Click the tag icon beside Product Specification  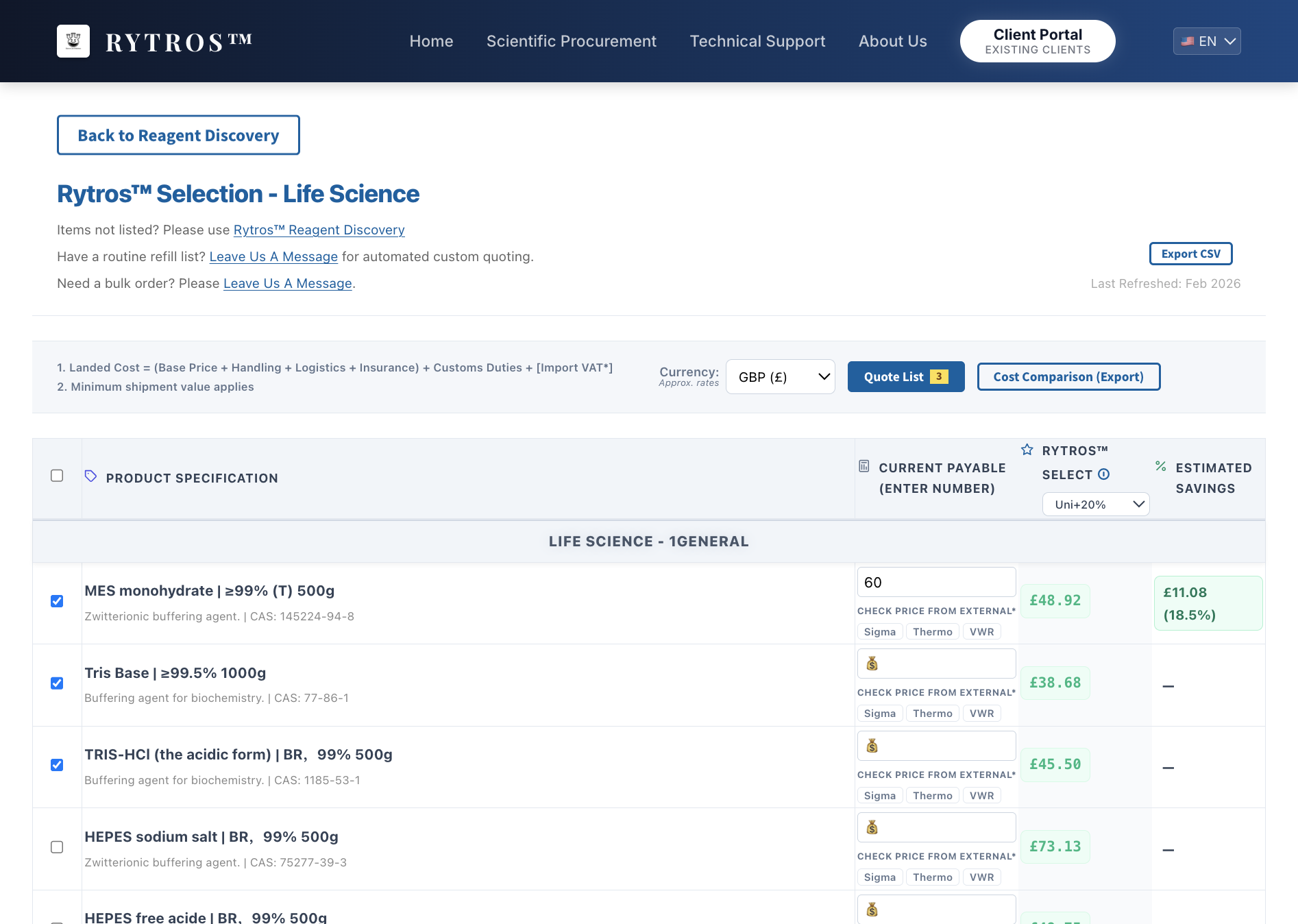coord(90,476)
